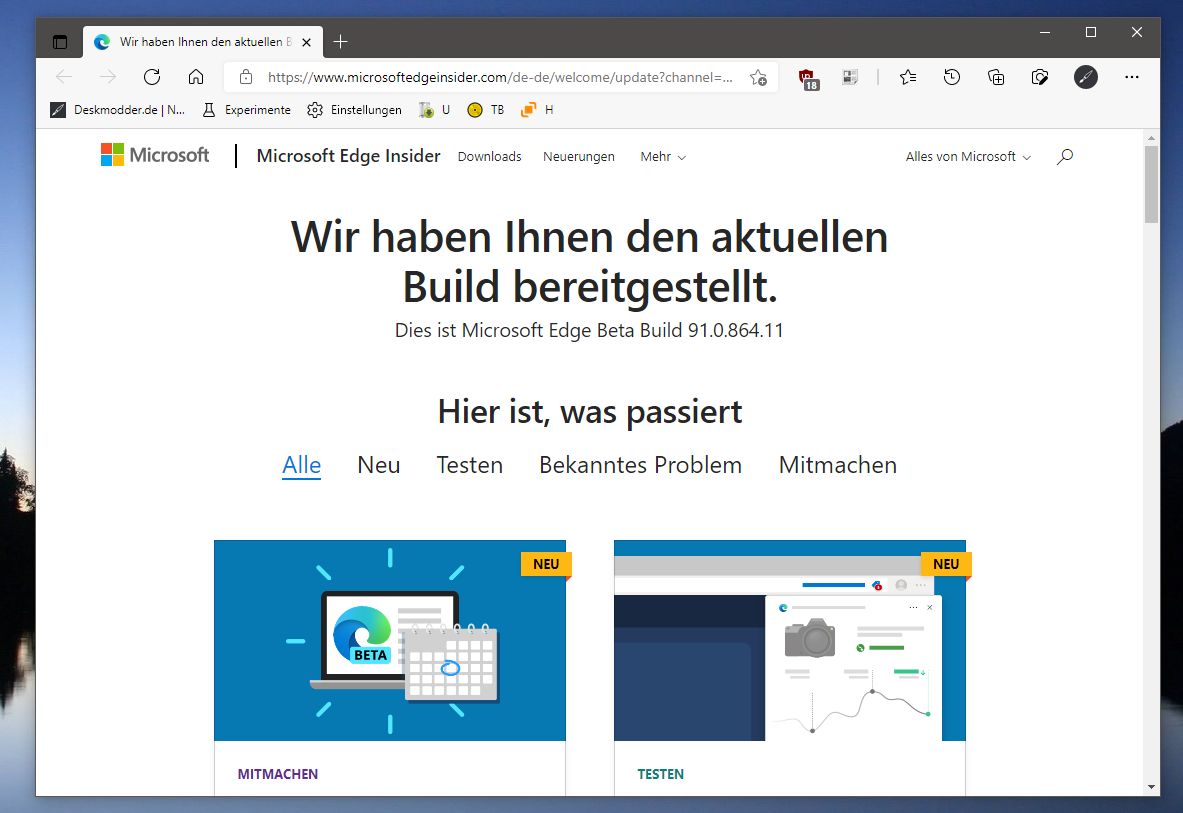Select the Mitmachen filter tab
1183x813 pixels.
(x=837, y=465)
